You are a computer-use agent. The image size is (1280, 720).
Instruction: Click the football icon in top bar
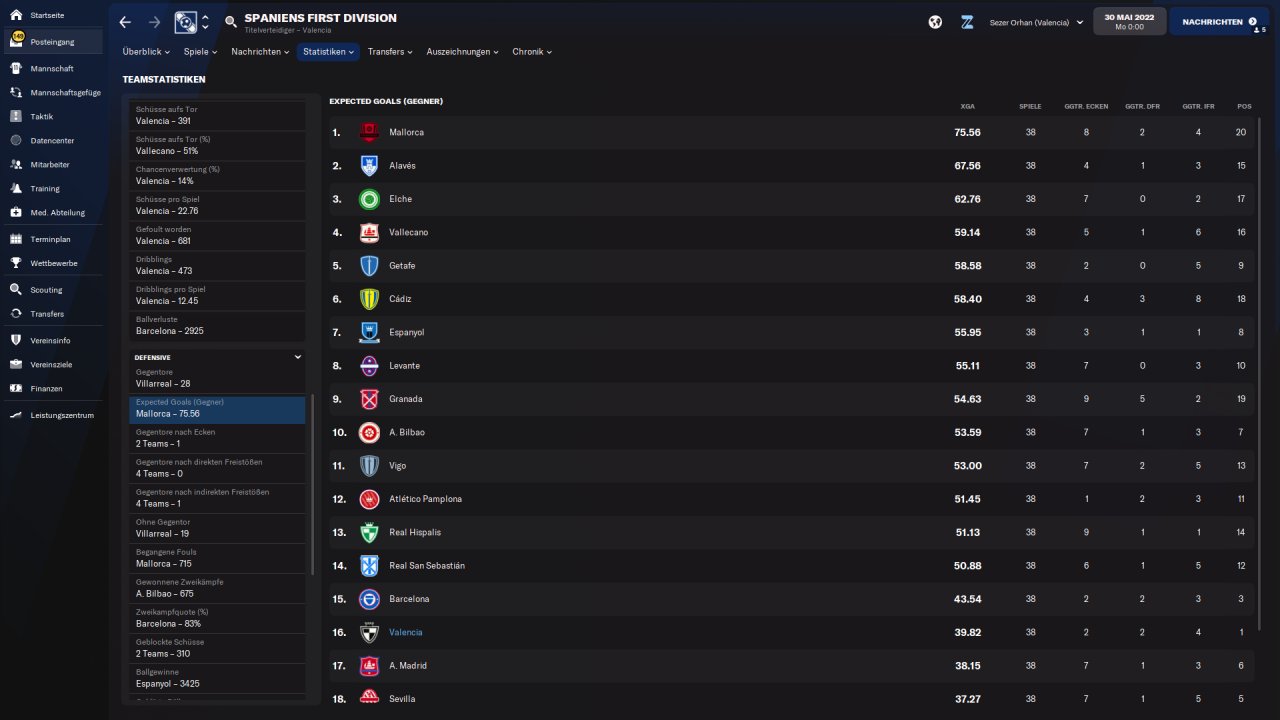click(x=935, y=22)
